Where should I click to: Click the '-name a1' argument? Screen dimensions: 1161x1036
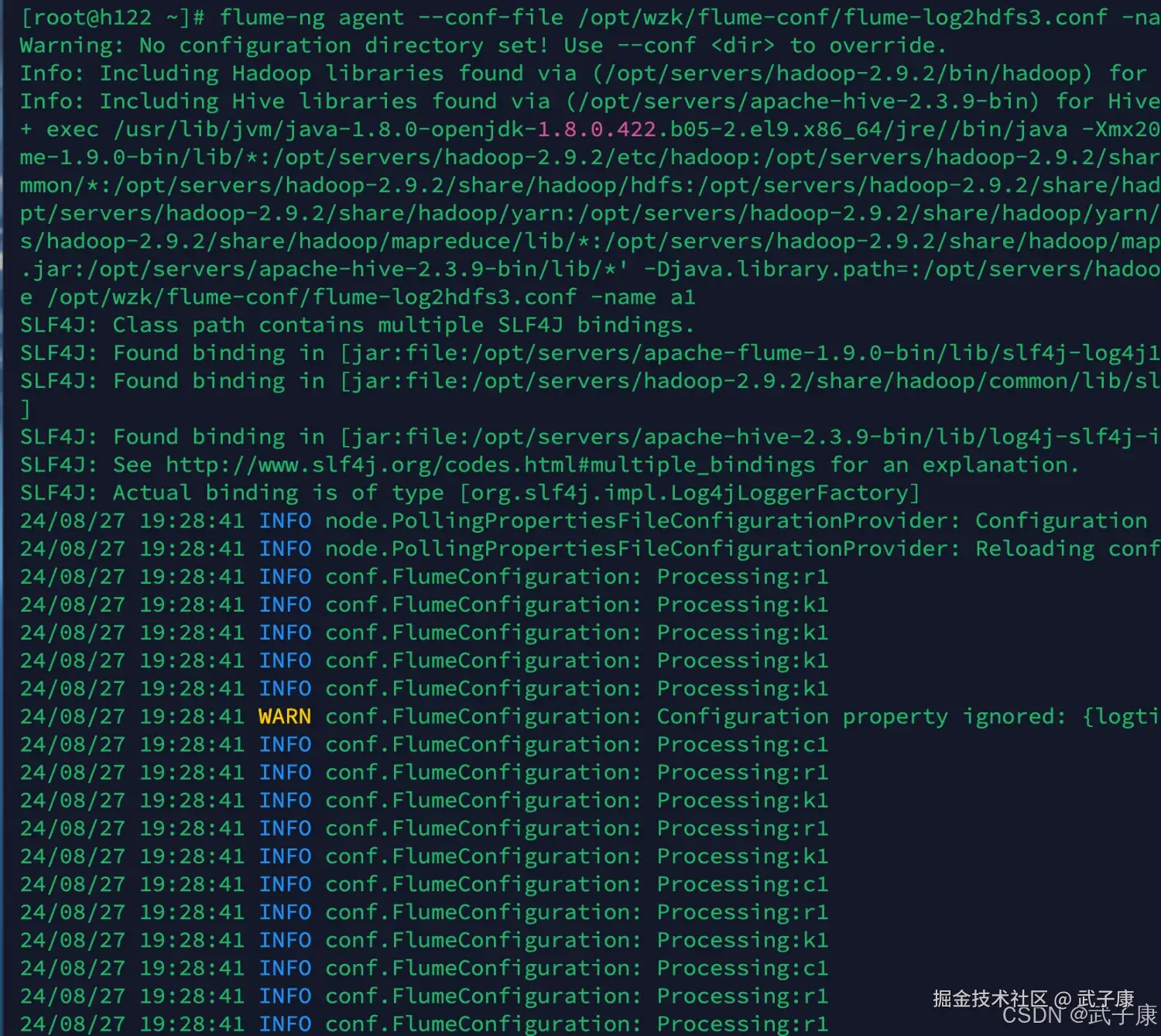coord(643,297)
